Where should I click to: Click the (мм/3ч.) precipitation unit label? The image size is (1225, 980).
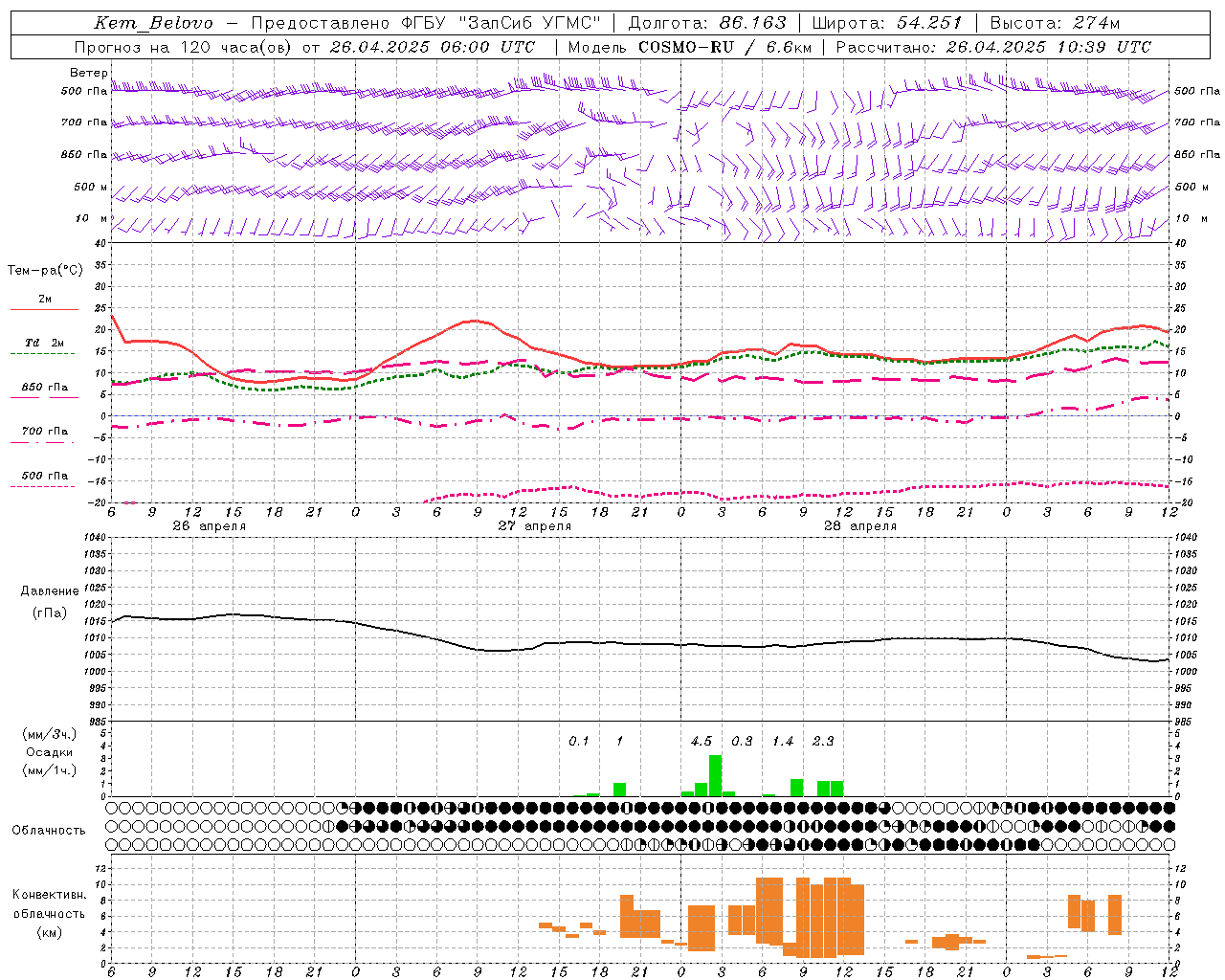[49, 734]
